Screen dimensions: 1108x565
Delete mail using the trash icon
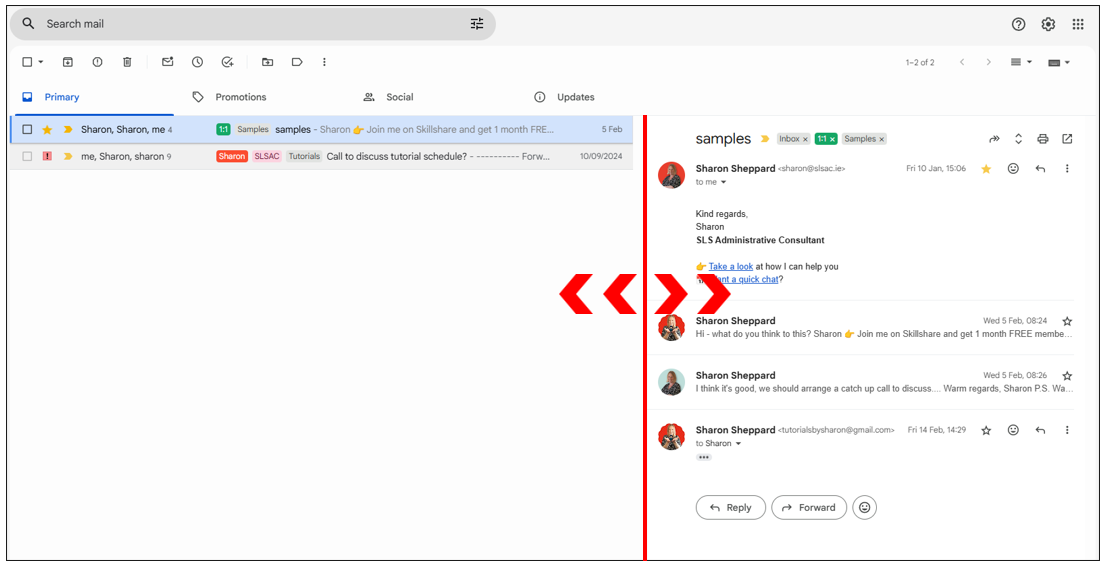[127, 62]
